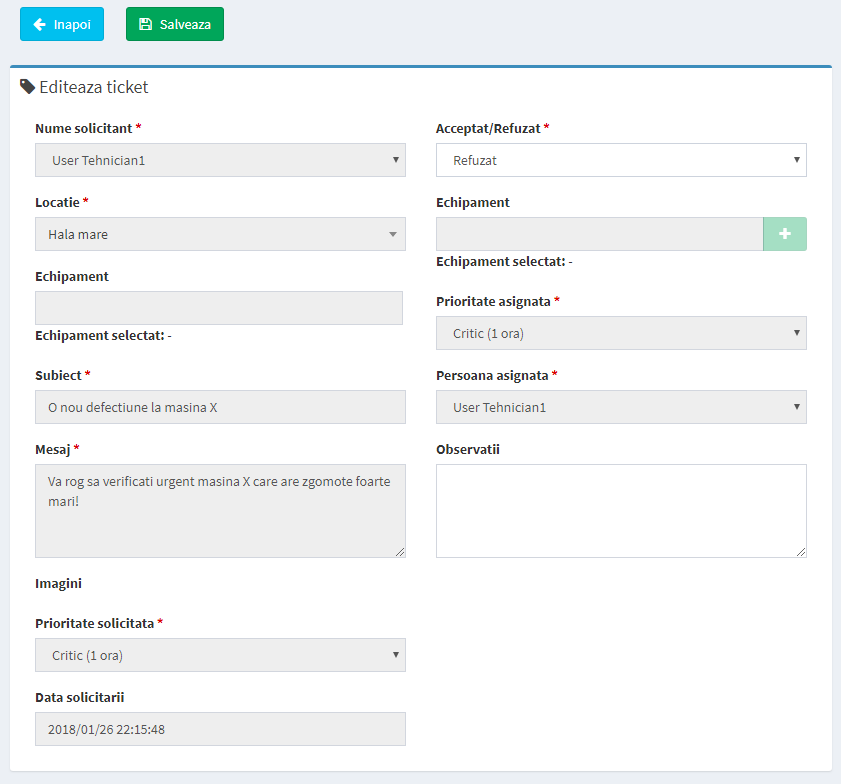Expand the Nume solicitant dropdown
Image resolution: width=841 pixels, height=784 pixels.
(220, 160)
